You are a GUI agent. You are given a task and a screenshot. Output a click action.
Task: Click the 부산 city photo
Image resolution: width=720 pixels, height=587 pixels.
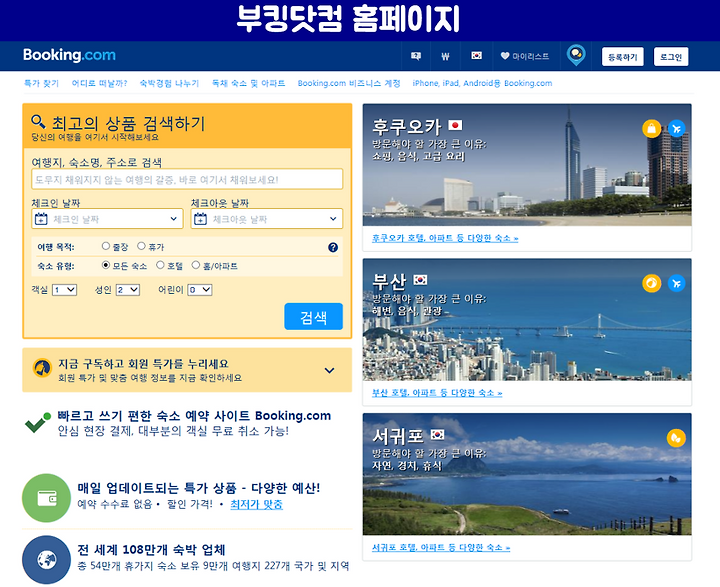coord(527,320)
